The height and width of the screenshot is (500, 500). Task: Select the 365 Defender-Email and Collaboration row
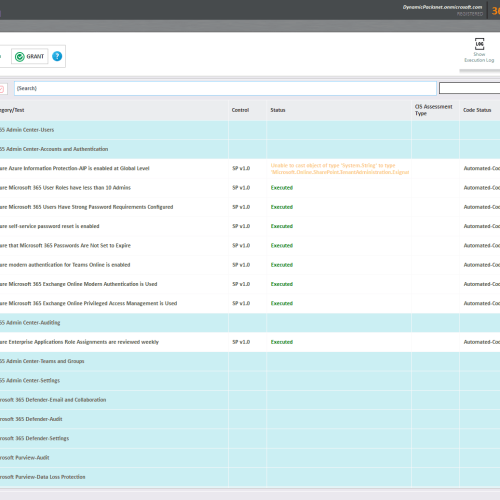coord(250,400)
